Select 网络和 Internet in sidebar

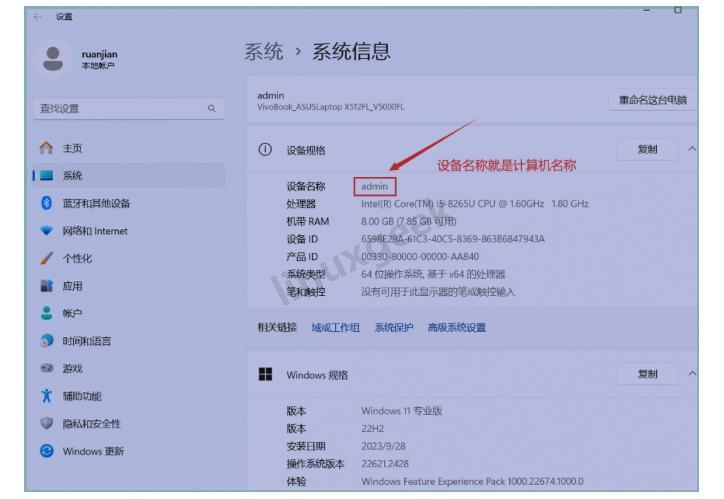tap(129, 231)
